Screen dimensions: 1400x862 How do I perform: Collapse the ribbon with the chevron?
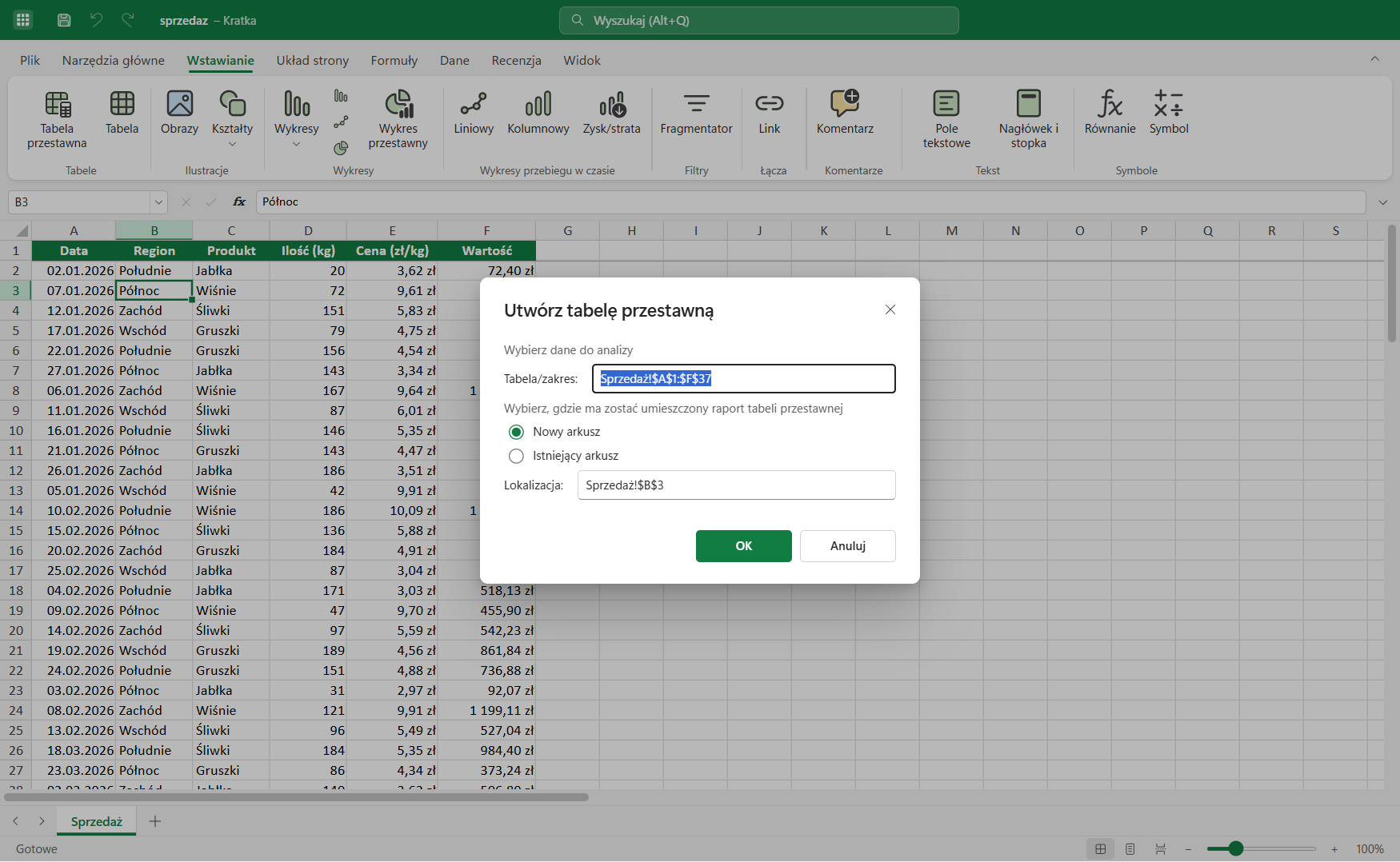[x=1374, y=58]
